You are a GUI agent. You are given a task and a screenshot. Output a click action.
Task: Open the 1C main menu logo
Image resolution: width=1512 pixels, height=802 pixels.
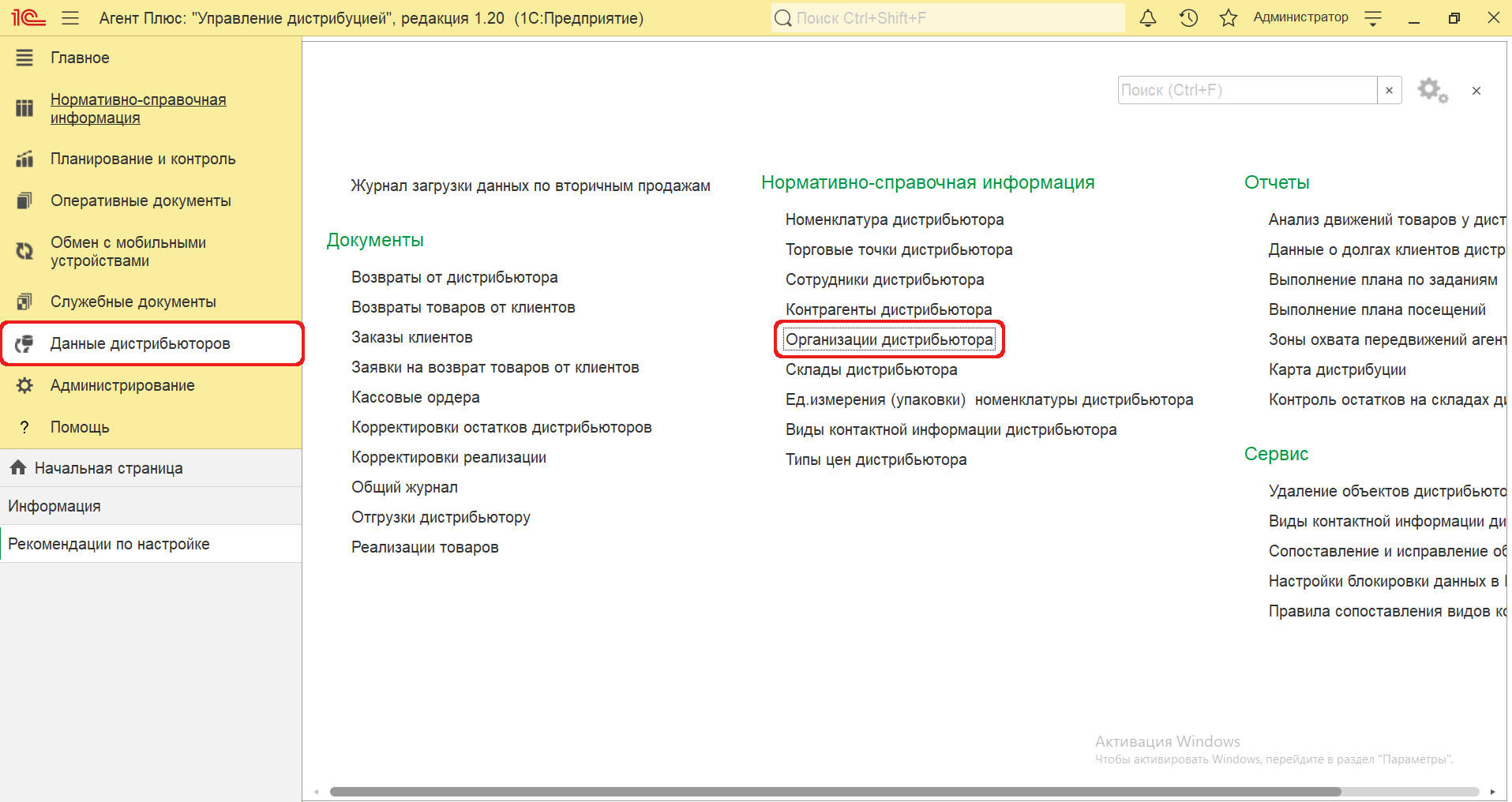click(x=28, y=17)
